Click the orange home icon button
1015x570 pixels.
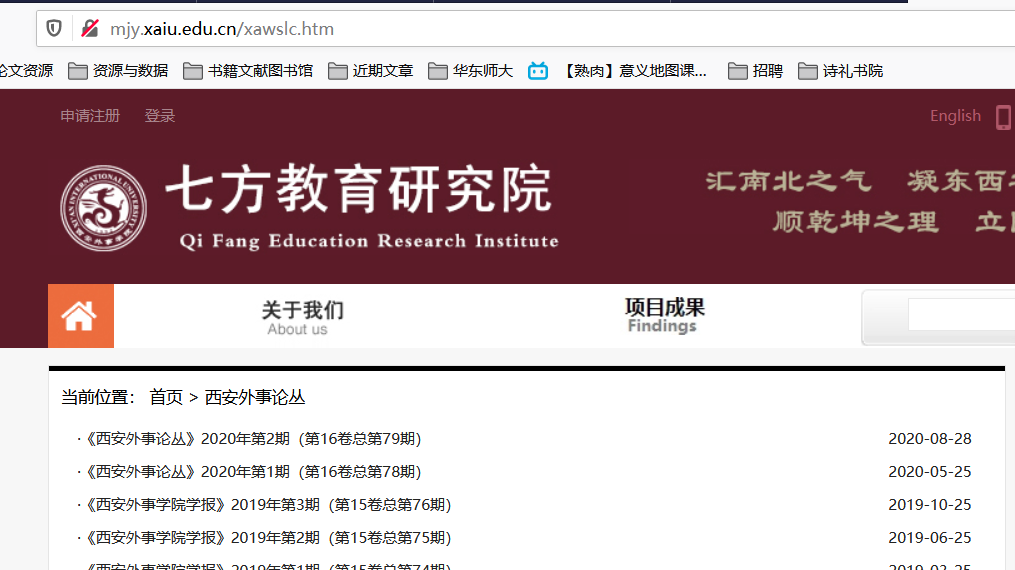(x=81, y=316)
